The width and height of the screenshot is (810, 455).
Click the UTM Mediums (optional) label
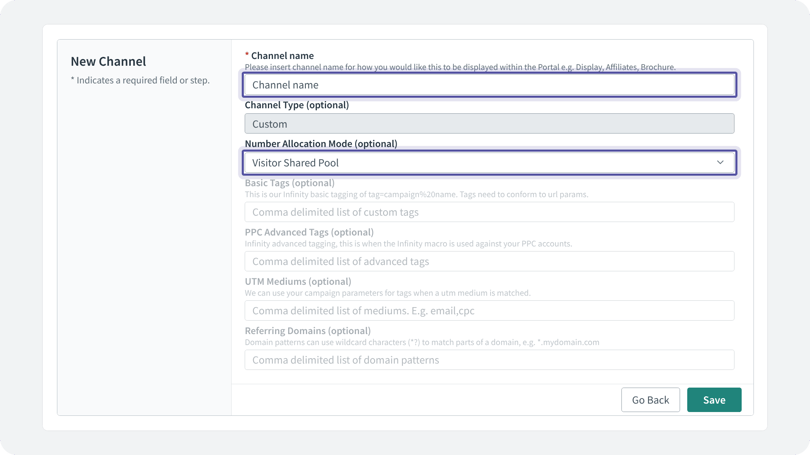(298, 281)
